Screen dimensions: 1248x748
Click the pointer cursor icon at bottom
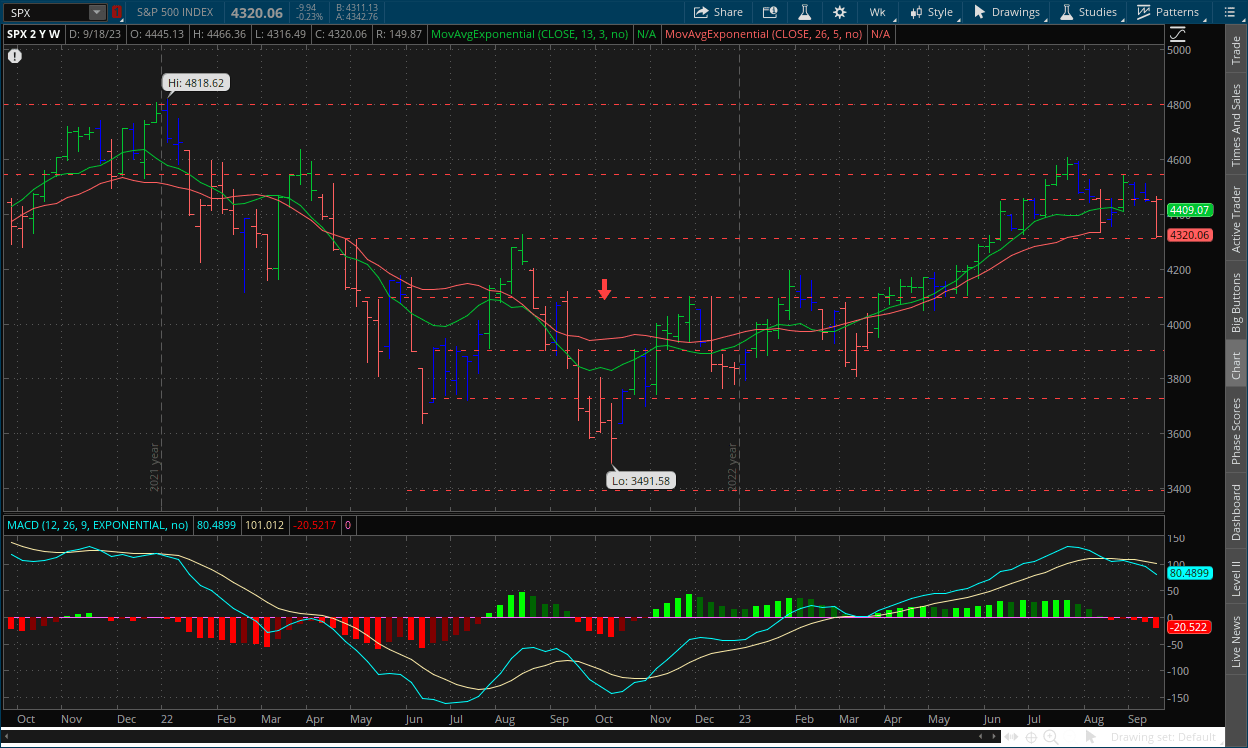click(x=1091, y=737)
